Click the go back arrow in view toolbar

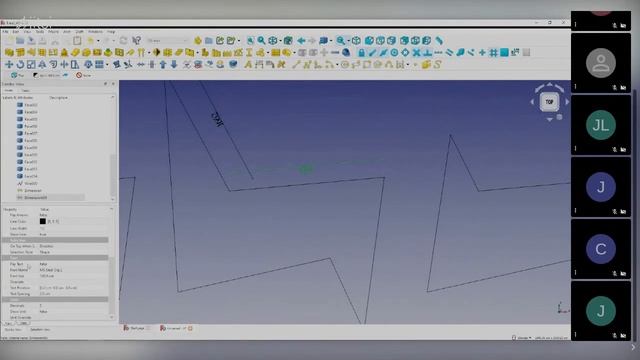click(301, 40)
